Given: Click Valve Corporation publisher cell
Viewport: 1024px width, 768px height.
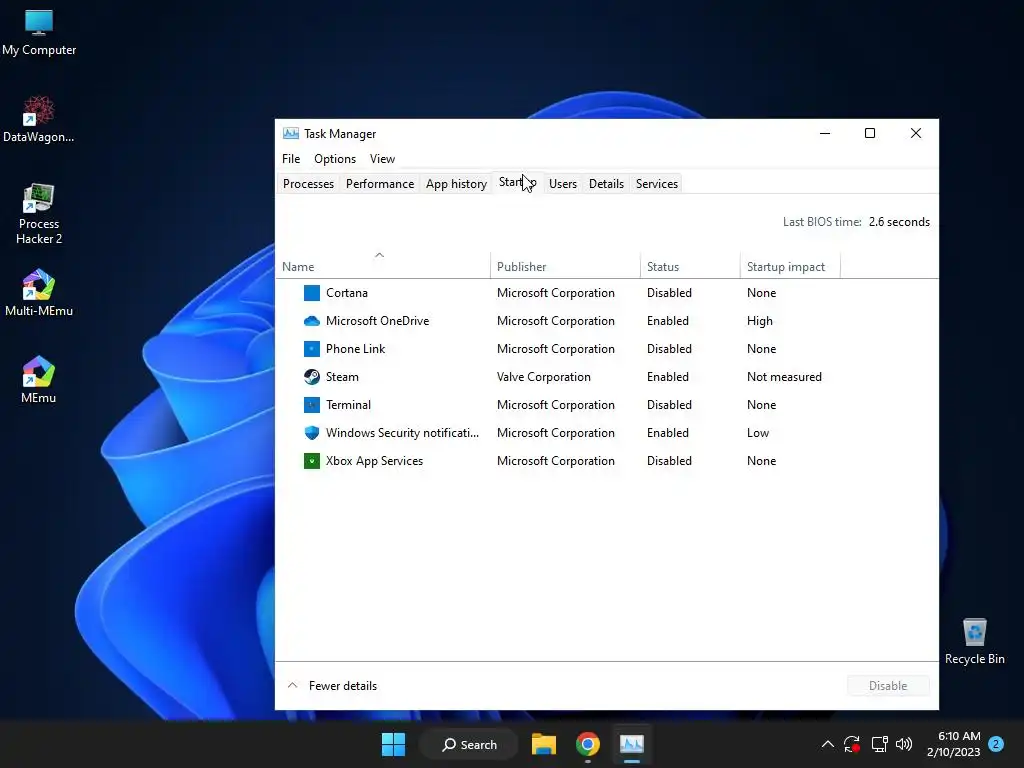Looking at the screenshot, I should pyautogui.click(x=543, y=377).
